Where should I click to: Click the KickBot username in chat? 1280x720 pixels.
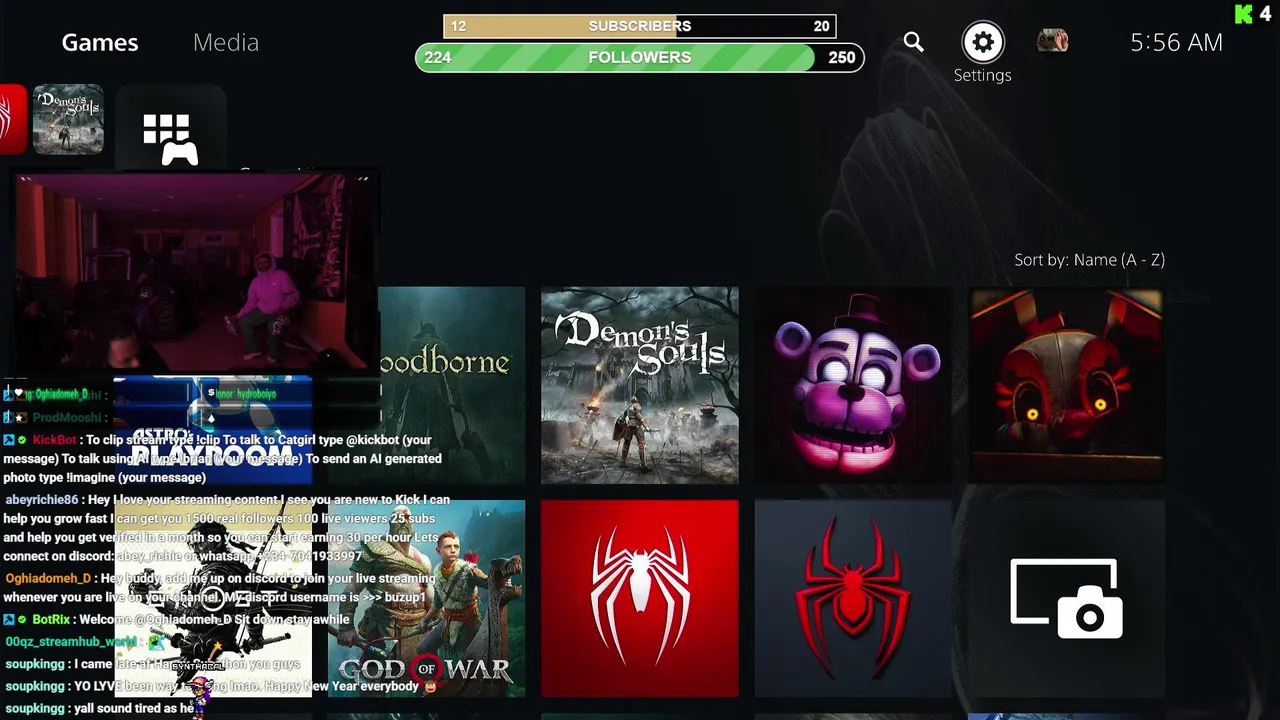point(55,440)
